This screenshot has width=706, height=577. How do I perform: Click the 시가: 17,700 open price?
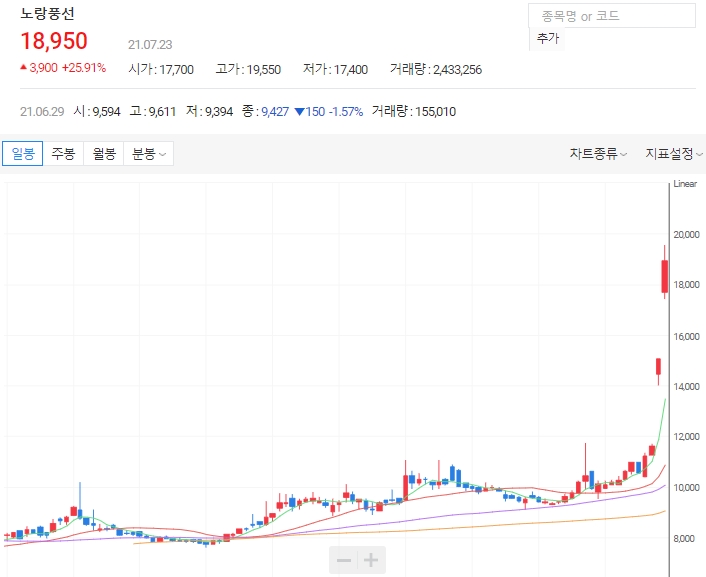pos(161,69)
